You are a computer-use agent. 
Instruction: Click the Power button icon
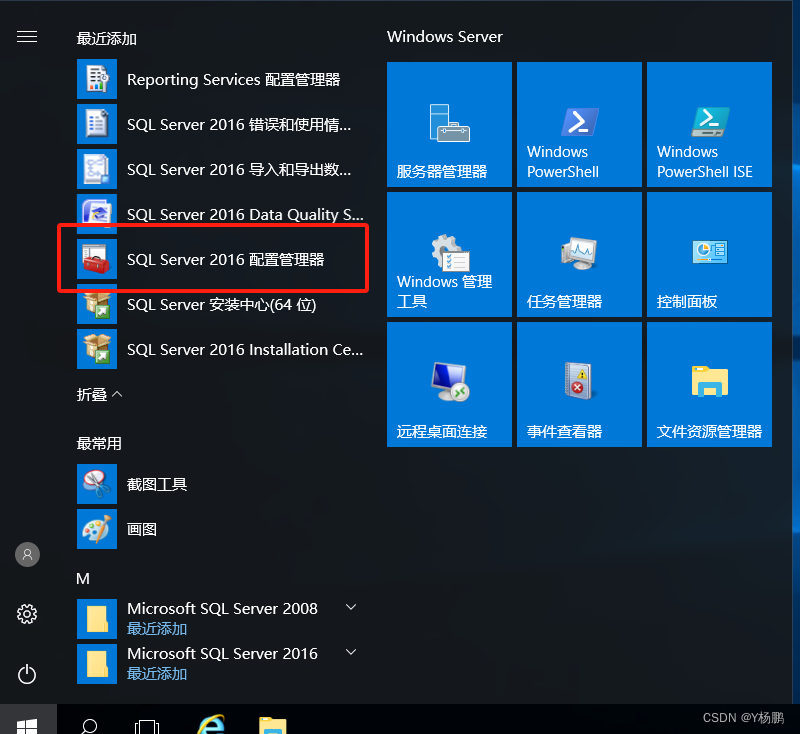pyautogui.click(x=27, y=674)
